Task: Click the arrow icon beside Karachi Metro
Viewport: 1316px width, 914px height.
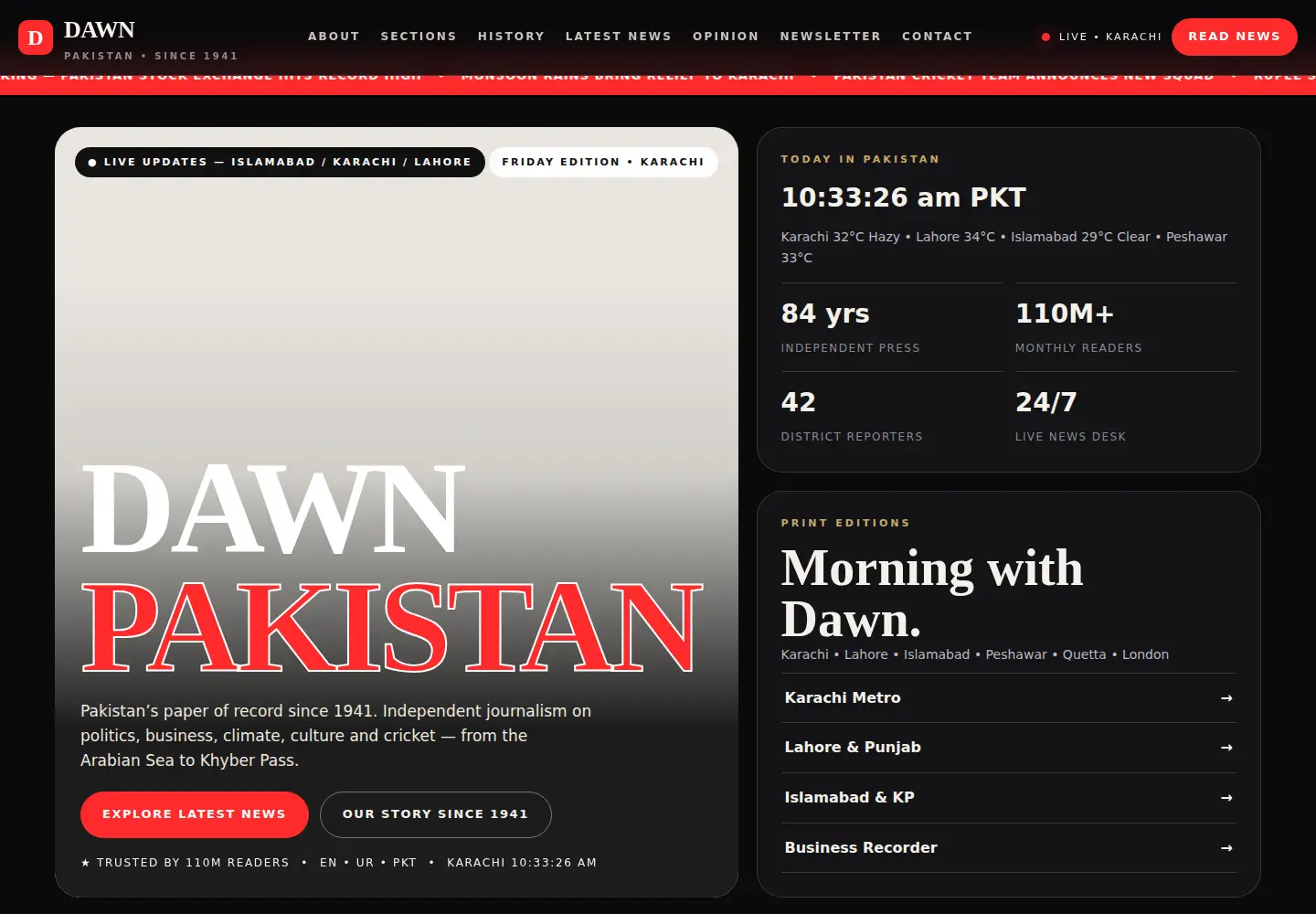Action: point(1226,698)
